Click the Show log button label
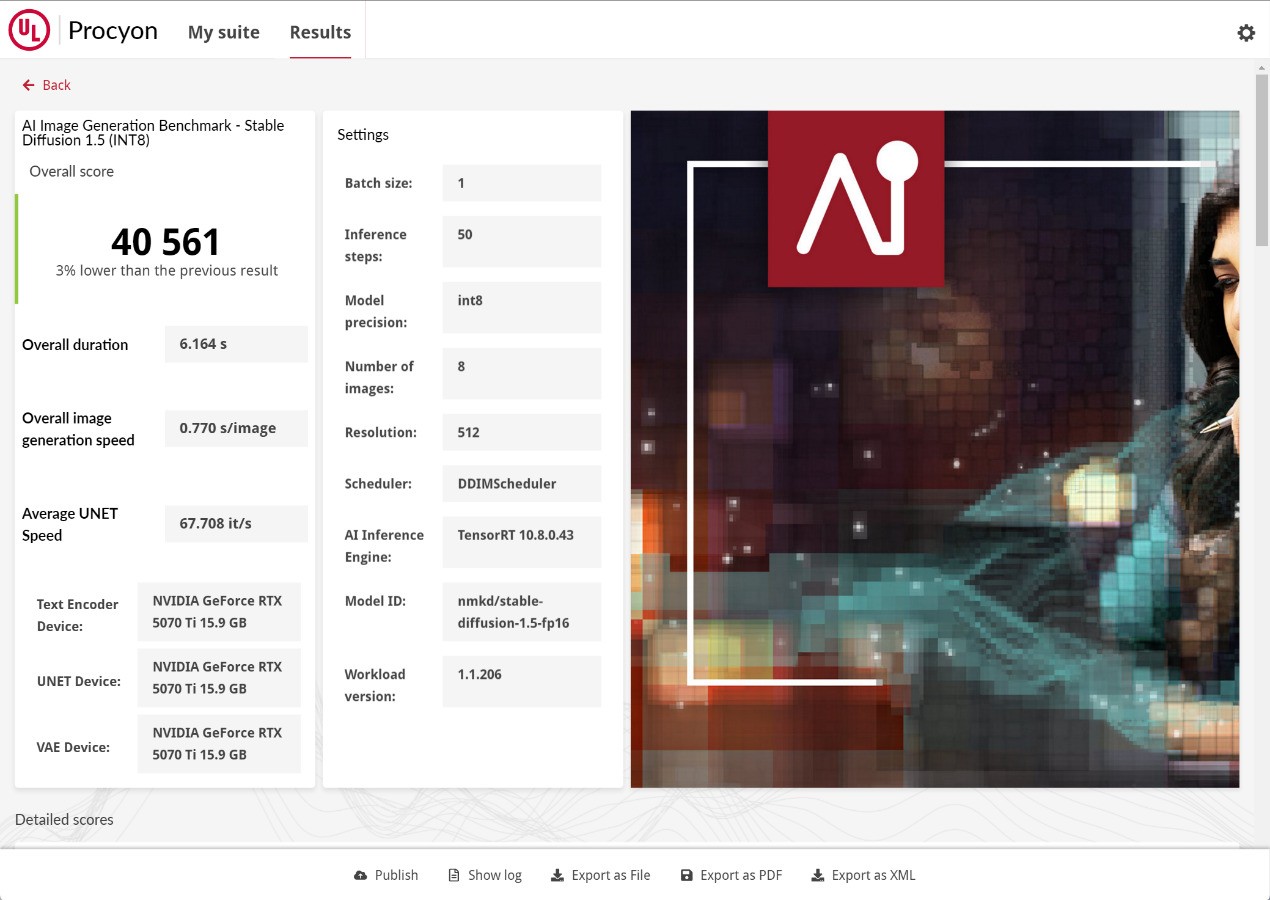The width and height of the screenshot is (1270, 900). tap(495, 875)
